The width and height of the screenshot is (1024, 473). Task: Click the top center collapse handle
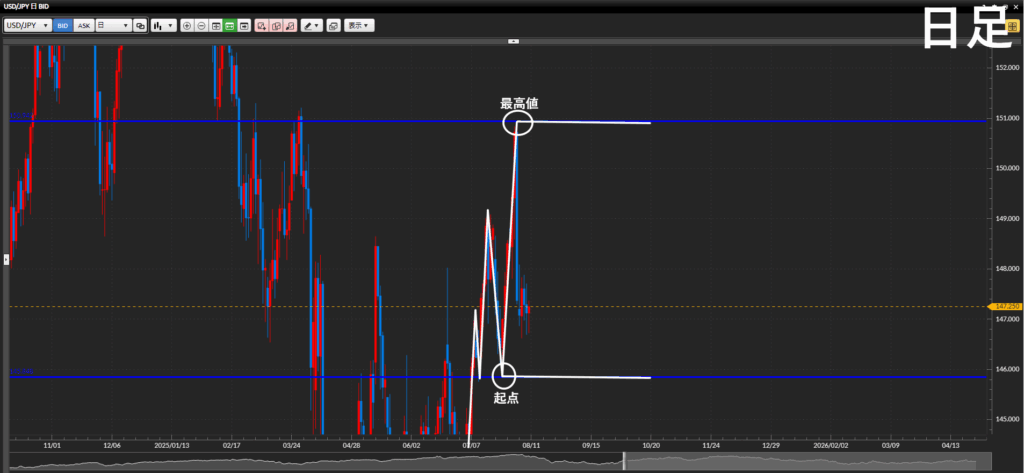point(513,41)
